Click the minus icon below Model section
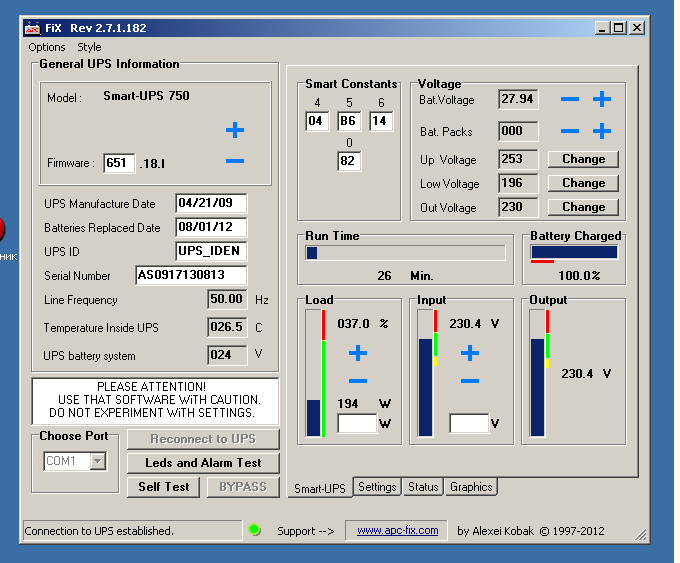 (x=234, y=161)
